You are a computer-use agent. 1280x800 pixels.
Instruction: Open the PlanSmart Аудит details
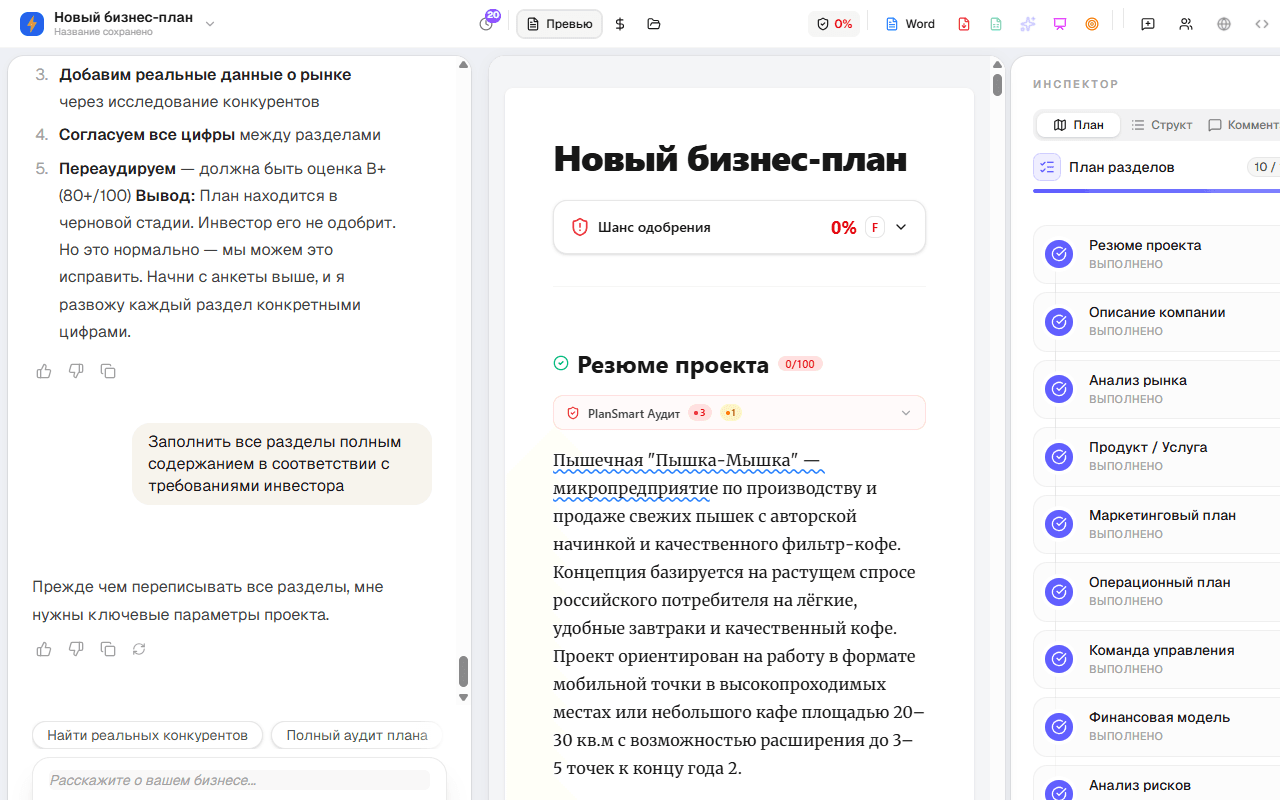click(x=905, y=412)
